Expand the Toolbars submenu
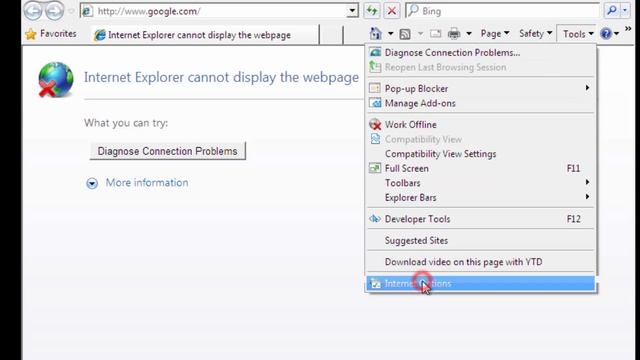The height and width of the screenshot is (360, 640). pos(480,183)
